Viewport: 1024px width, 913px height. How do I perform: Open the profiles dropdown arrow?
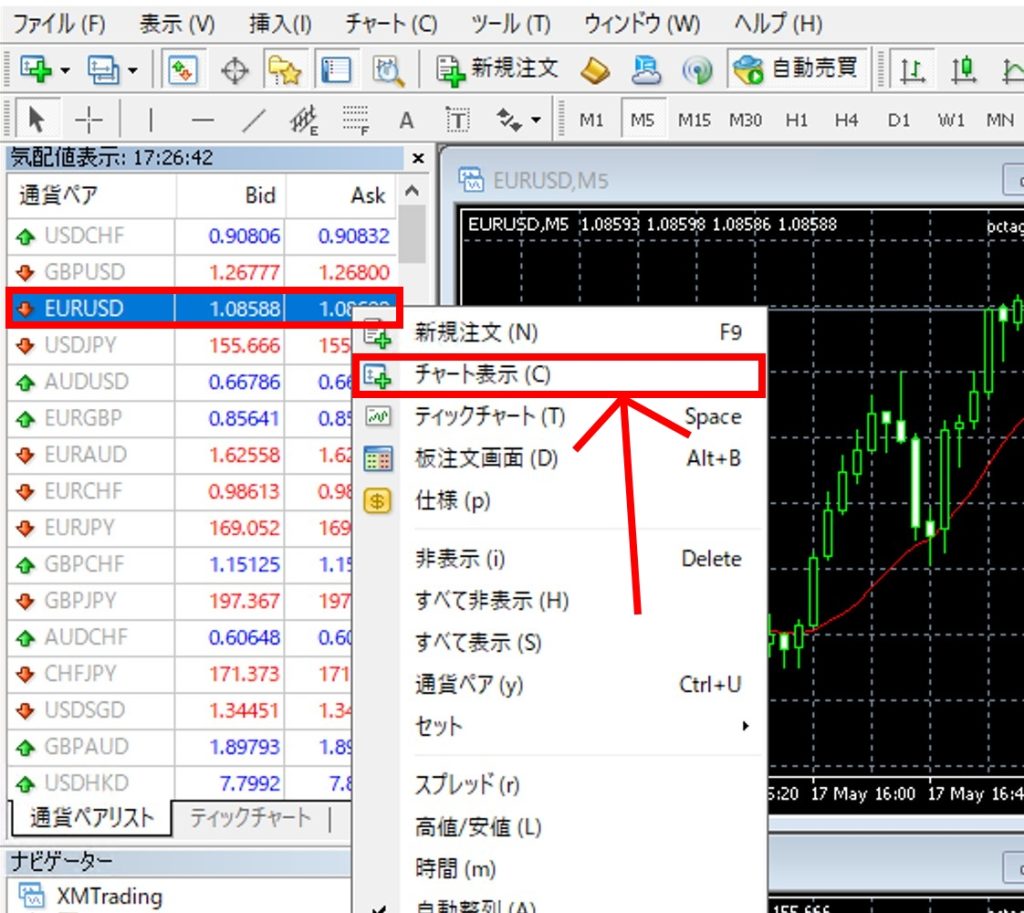(x=132, y=70)
